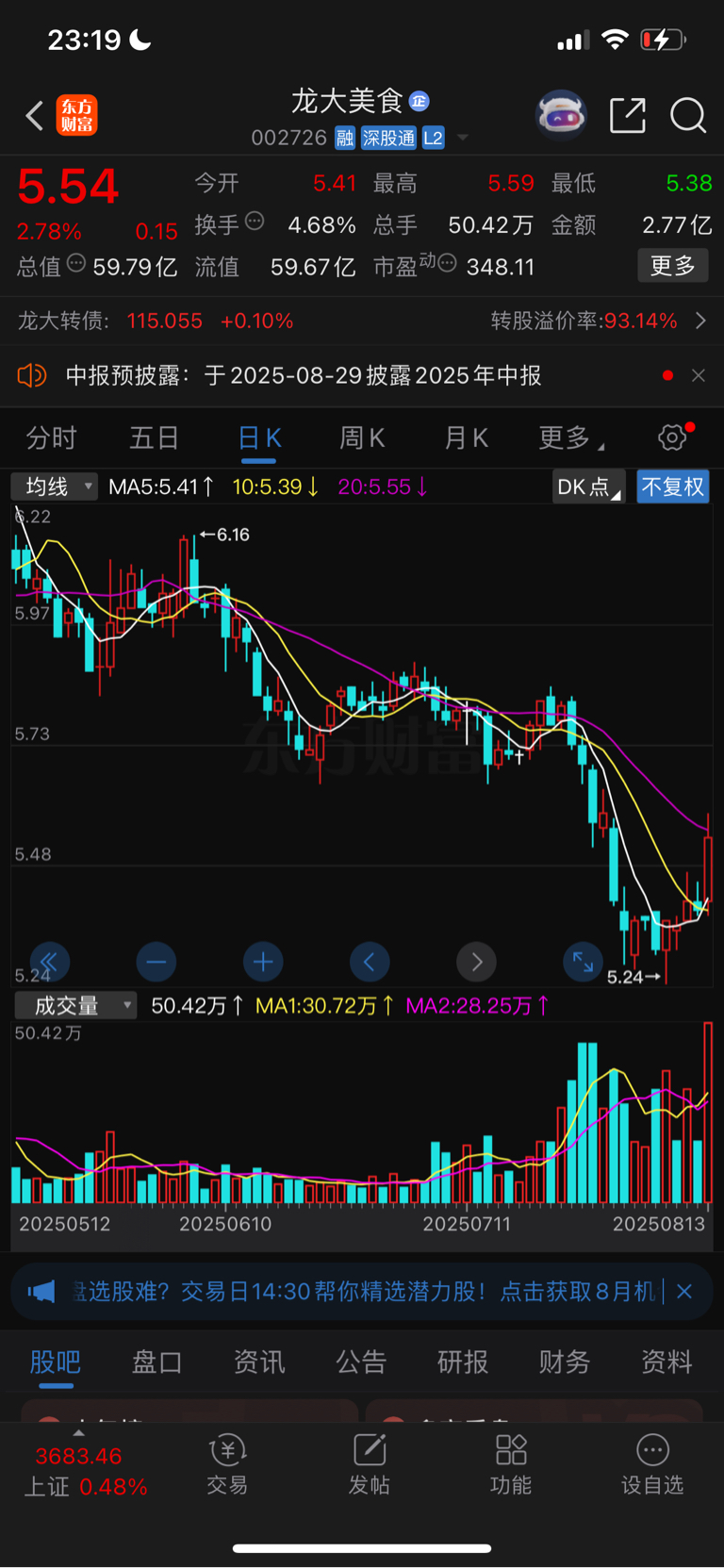724x1568 pixels.
Task: Expand the 更多 chart periods menu
Action: coord(570,438)
